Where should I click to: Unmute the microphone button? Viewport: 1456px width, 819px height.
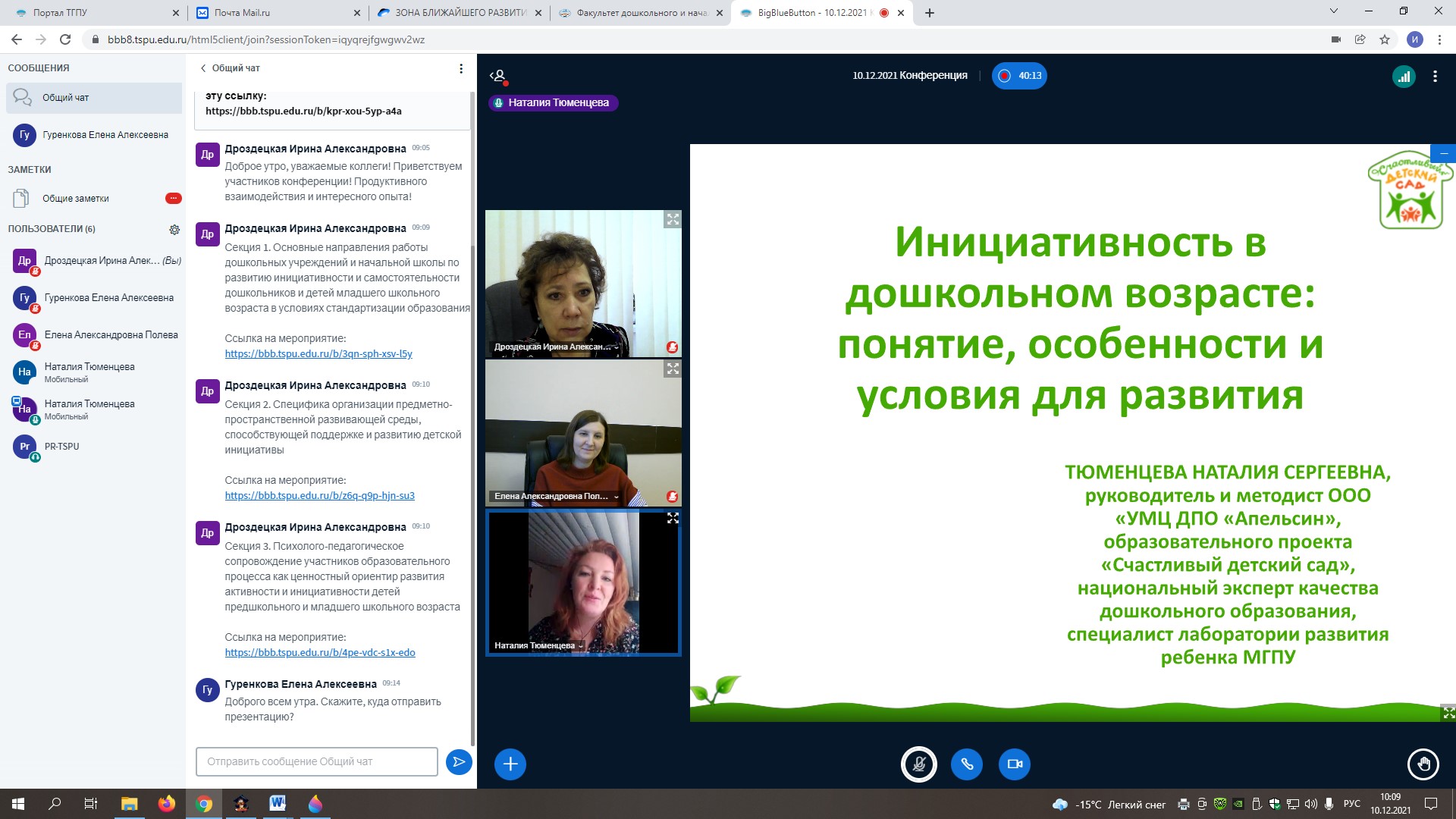click(x=918, y=764)
